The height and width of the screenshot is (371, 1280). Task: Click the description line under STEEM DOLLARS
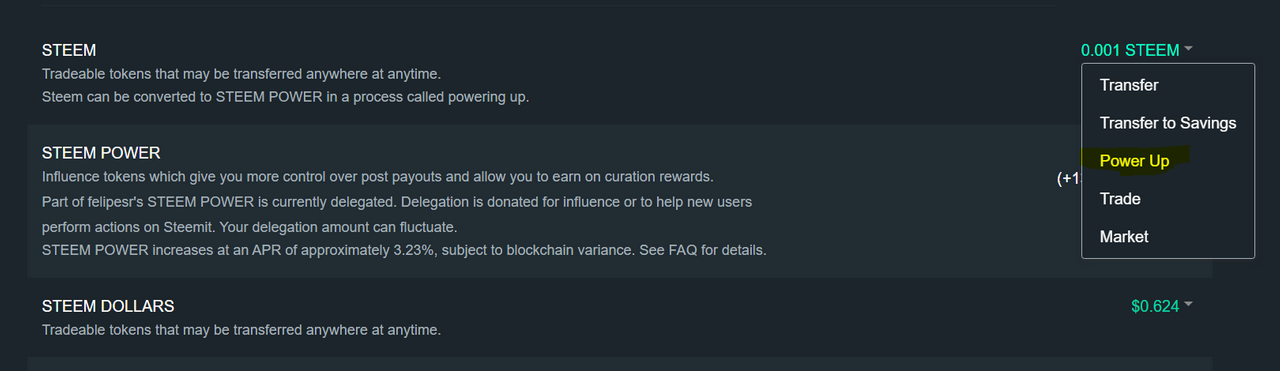click(241, 329)
